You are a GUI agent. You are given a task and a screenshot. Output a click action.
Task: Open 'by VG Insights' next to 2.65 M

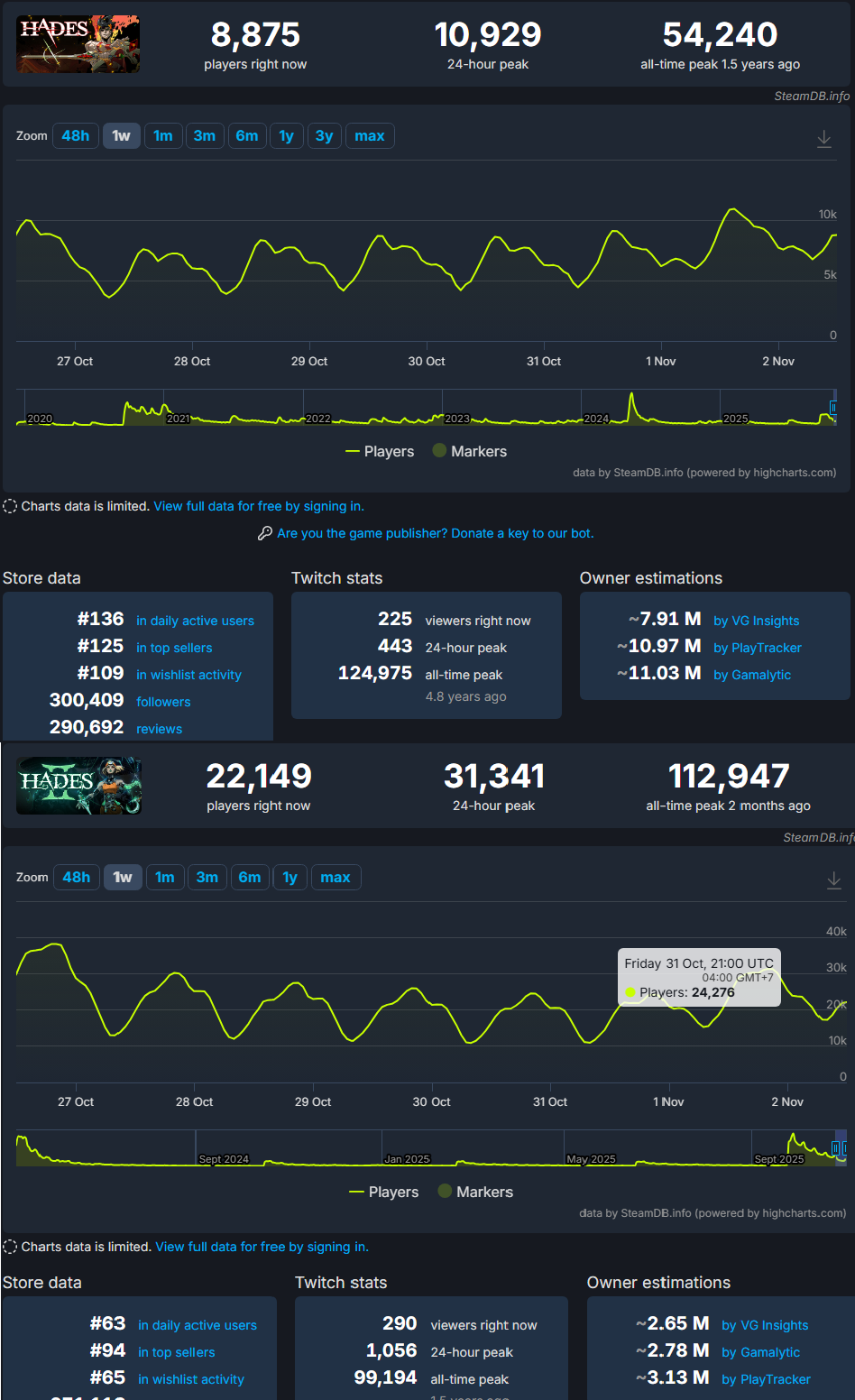tap(765, 1325)
